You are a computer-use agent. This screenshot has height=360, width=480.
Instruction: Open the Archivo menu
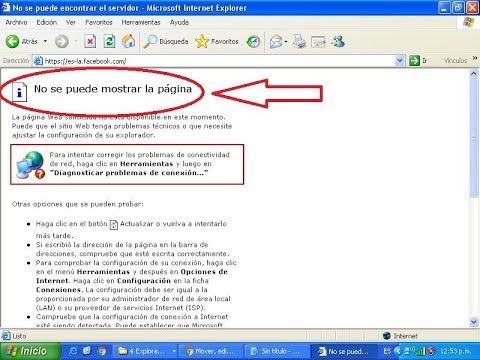click(16, 22)
